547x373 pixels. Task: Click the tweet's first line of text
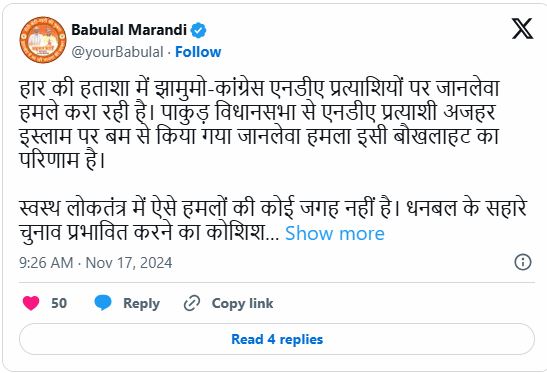(x=260, y=89)
